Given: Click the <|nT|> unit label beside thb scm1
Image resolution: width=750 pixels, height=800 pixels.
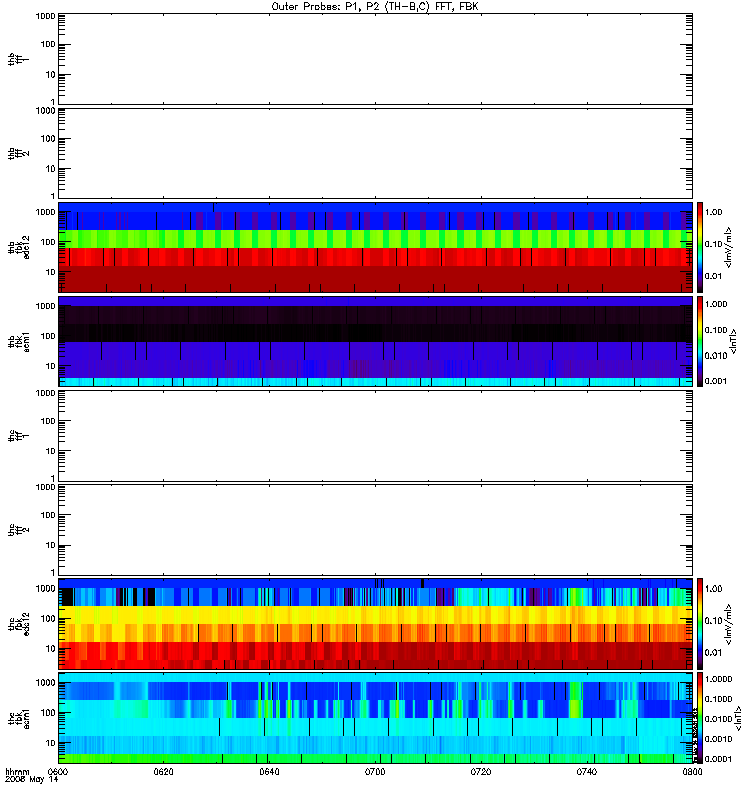Looking at the screenshot, I should 734,341.
